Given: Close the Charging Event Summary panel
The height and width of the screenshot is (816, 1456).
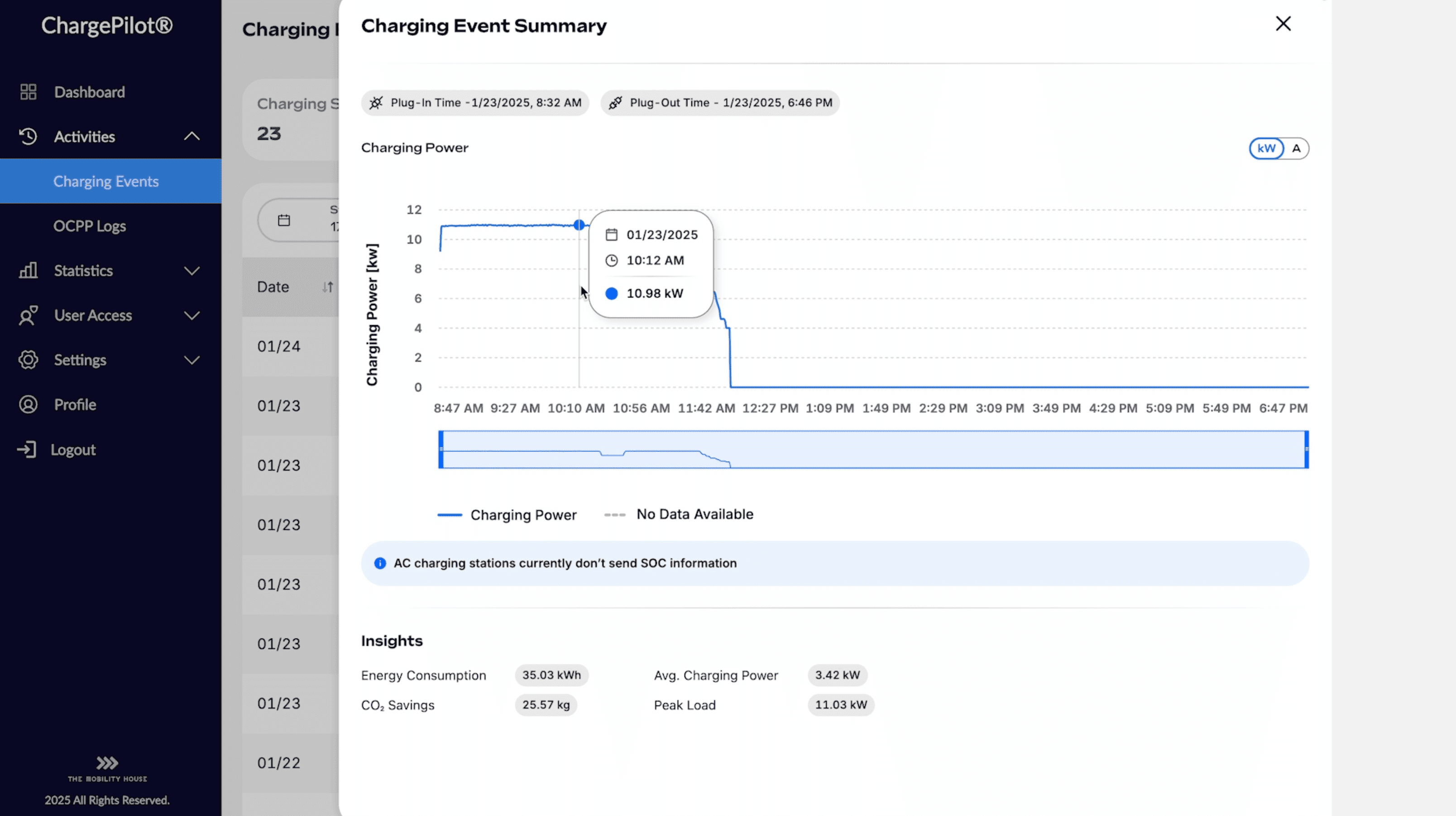Looking at the screenshot, I should point(1283,24).
